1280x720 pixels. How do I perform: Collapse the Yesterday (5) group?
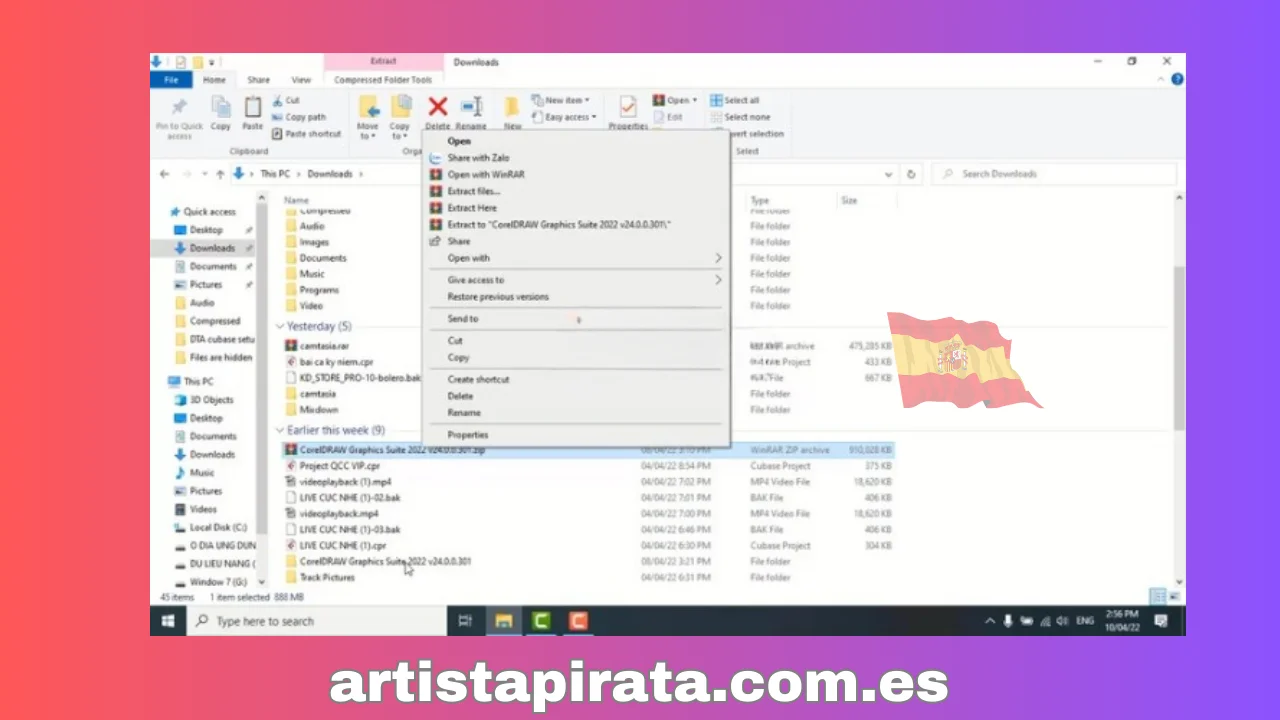pyautogui.click(x=280, y=327)
